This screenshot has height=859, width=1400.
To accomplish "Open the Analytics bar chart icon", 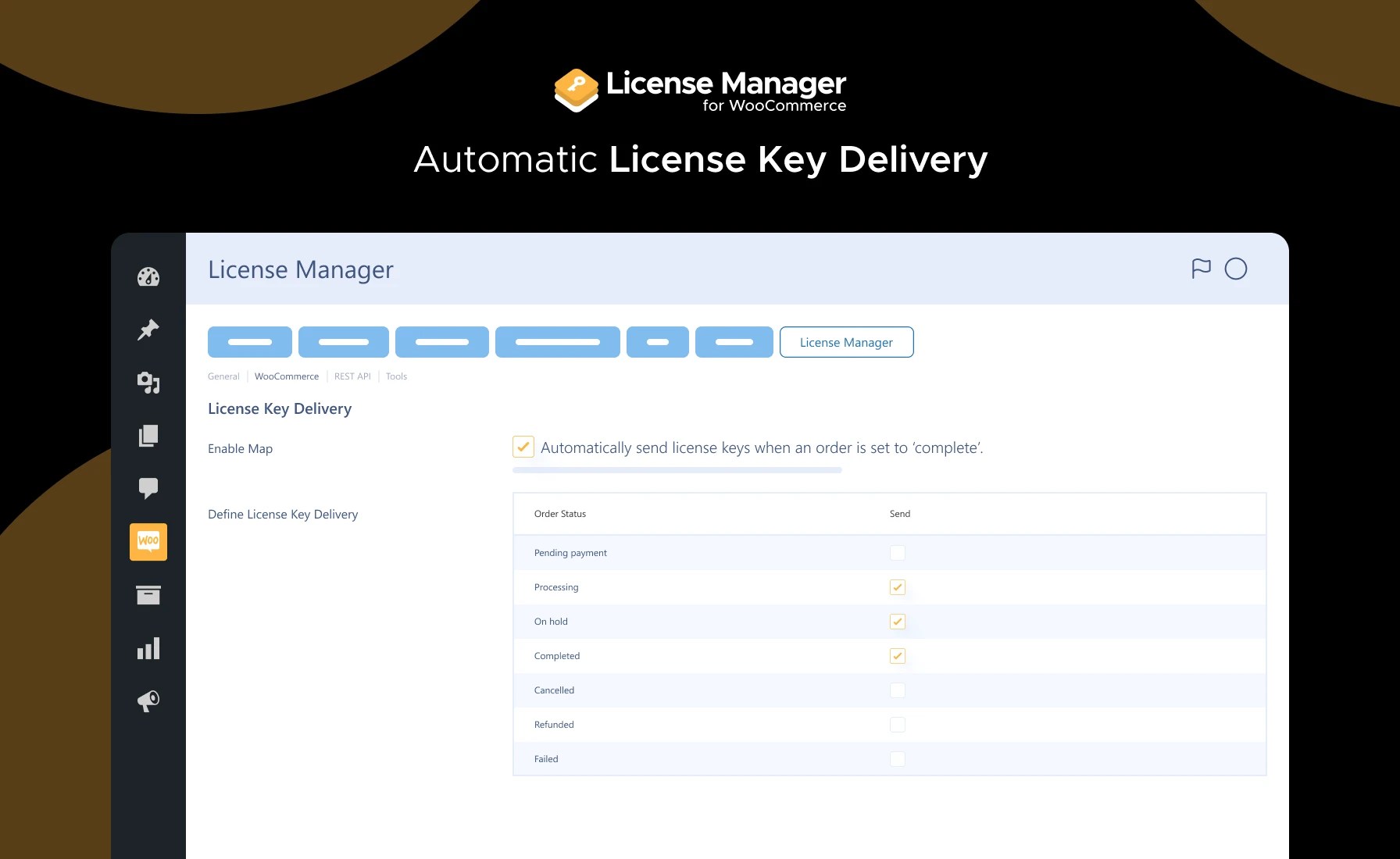I will point(148,647).
